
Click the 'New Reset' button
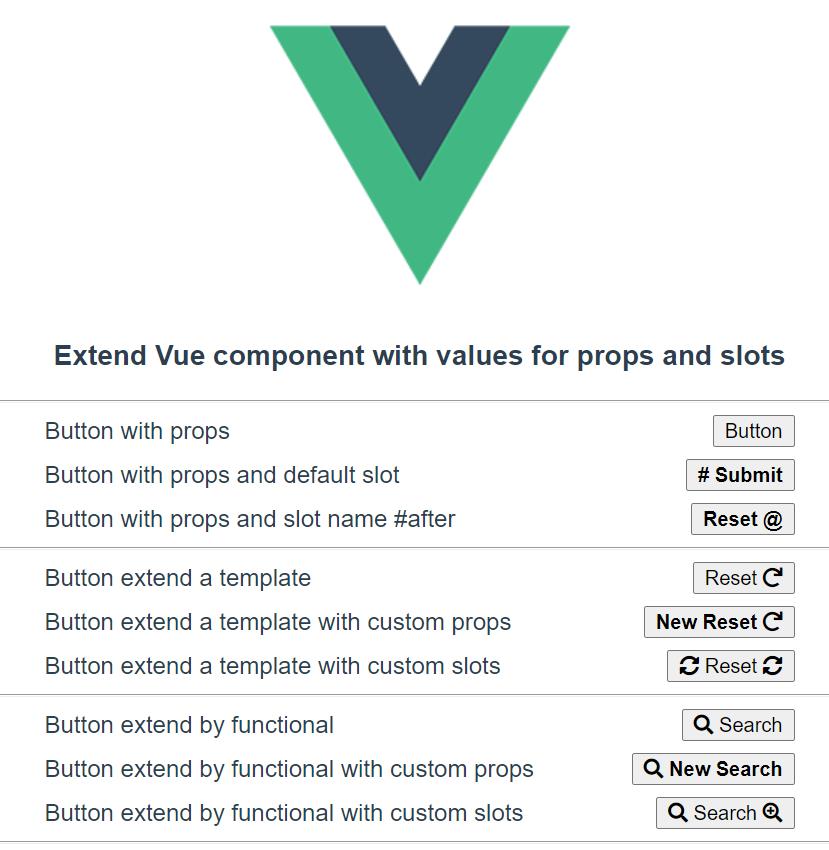(x=719, y=622)
